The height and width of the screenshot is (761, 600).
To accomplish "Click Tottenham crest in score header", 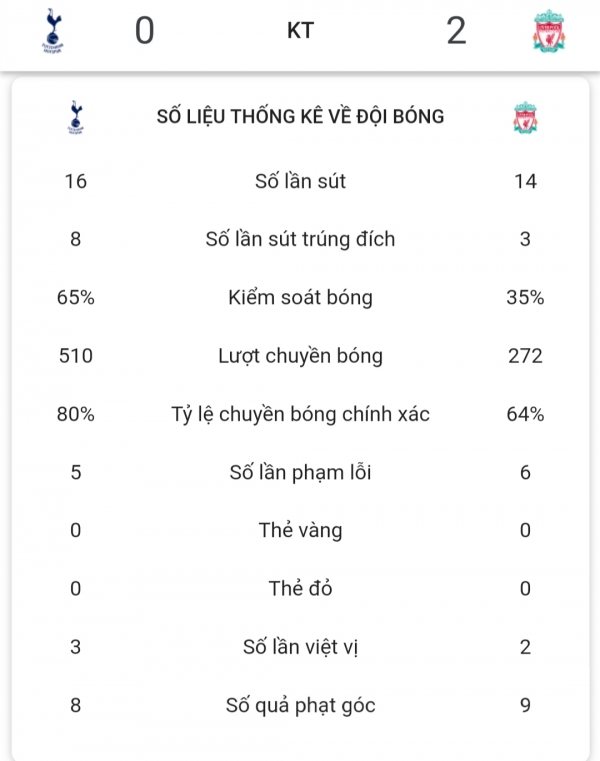I will 52,31.
